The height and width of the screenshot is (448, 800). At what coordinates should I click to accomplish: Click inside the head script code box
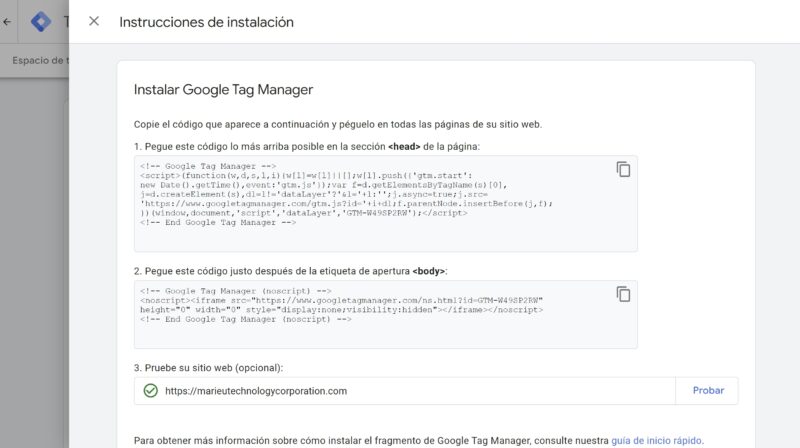tap(386, 204)
